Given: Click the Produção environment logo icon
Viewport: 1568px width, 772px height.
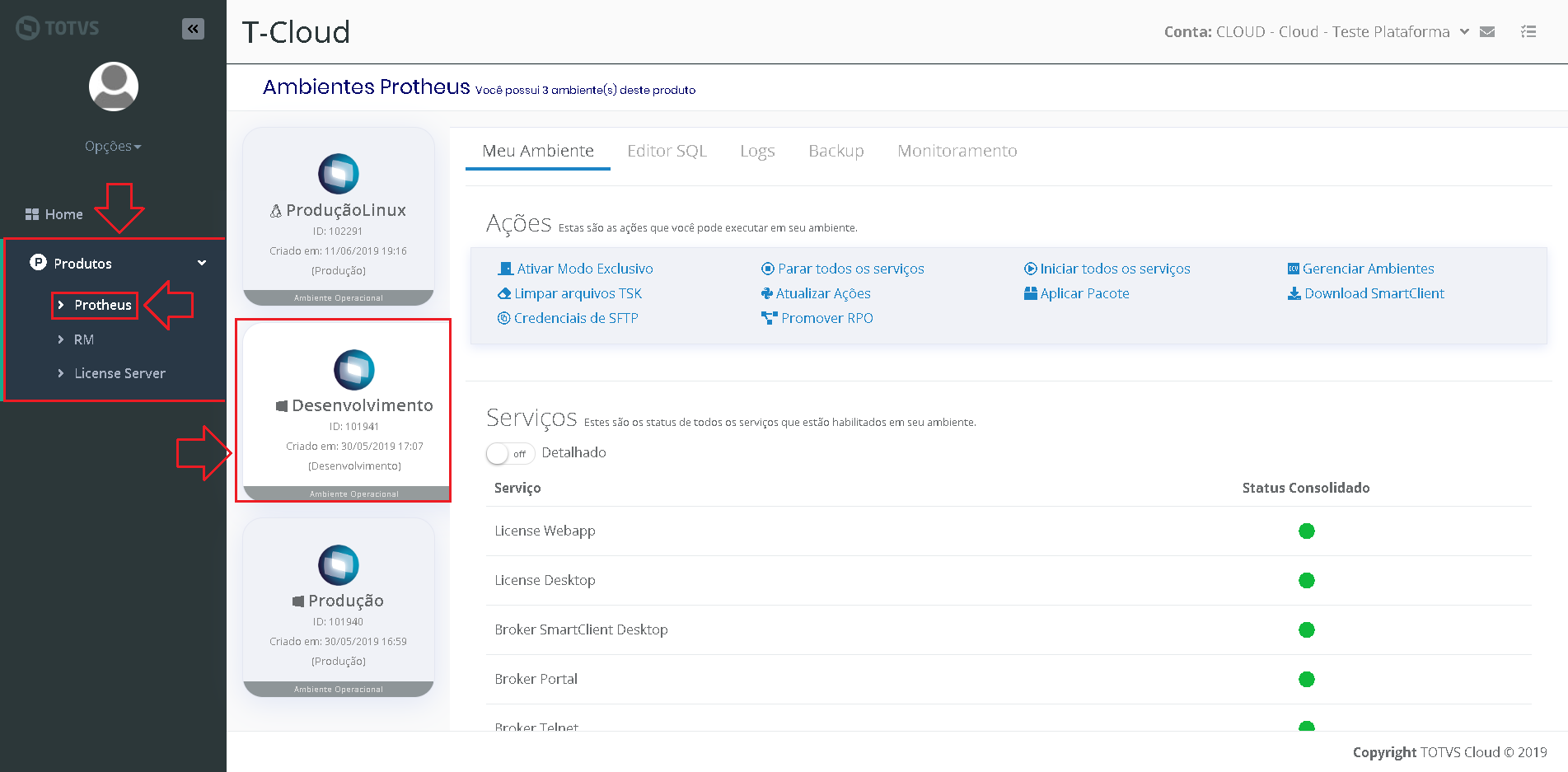Looking at the screenshot, I should coord(339,565).
